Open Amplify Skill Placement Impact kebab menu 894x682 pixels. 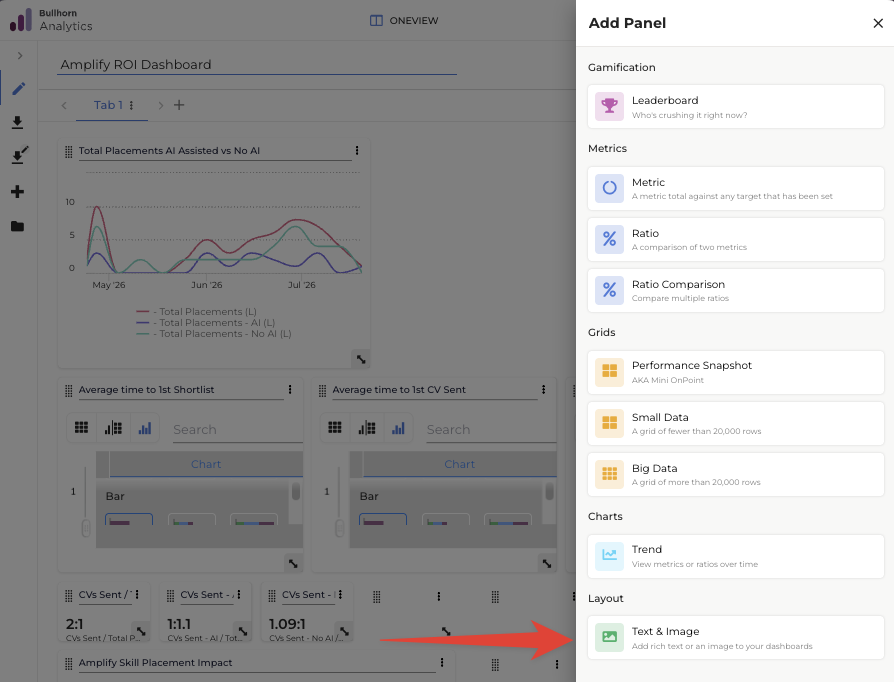[442, 663]
